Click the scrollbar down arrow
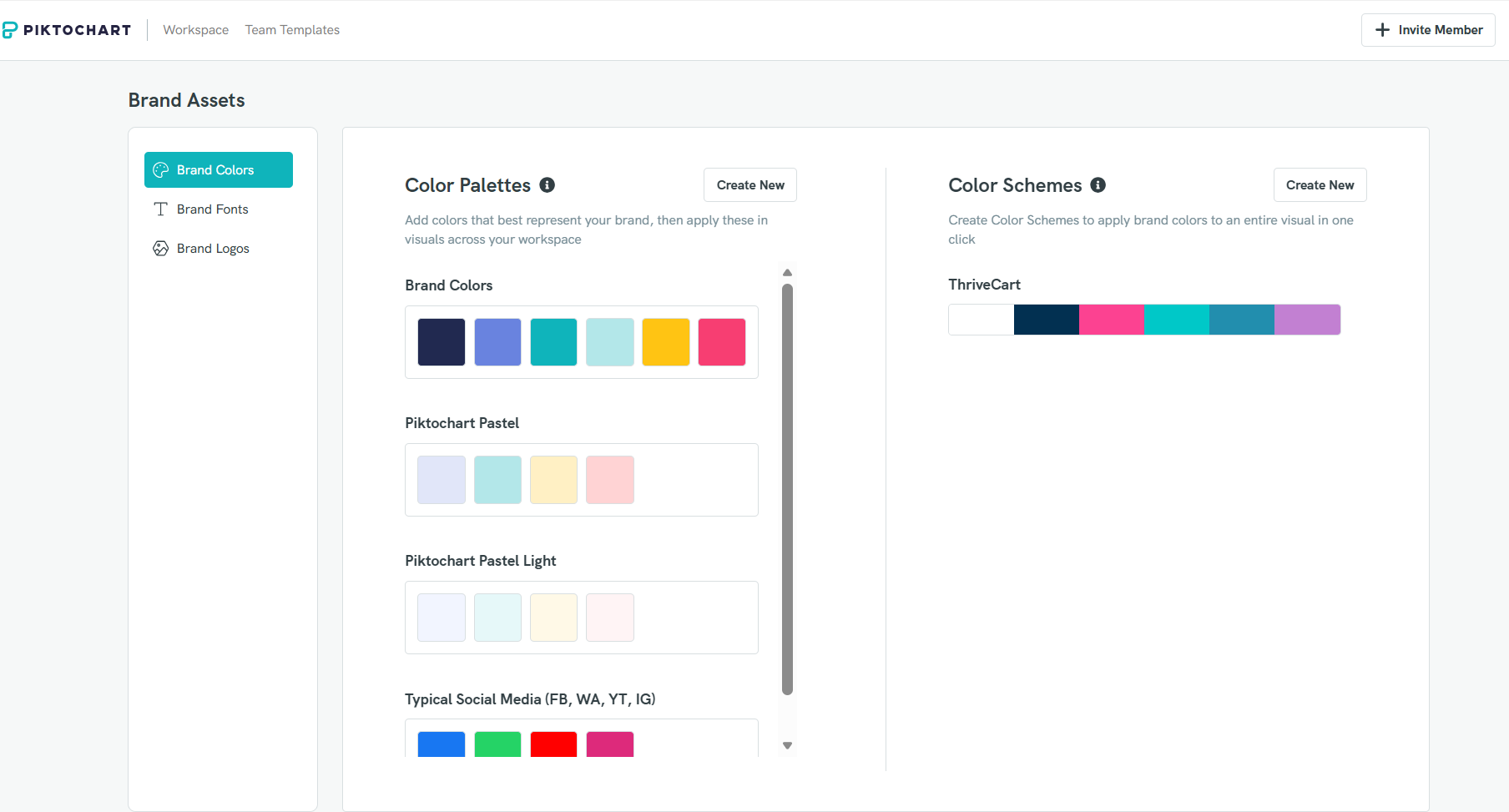 click(x=787, y=745)
